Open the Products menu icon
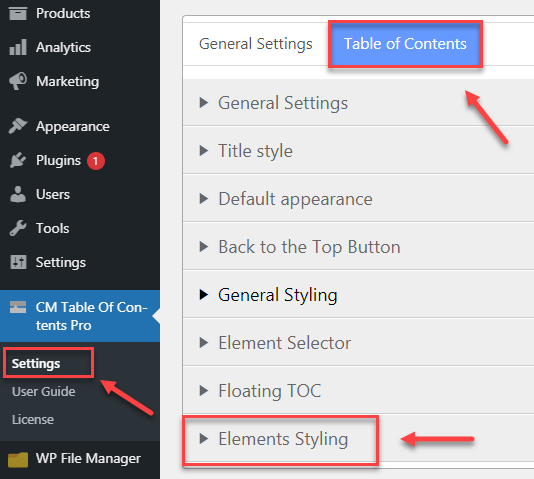This screenshot has height=479, width=534. point(18,14)
